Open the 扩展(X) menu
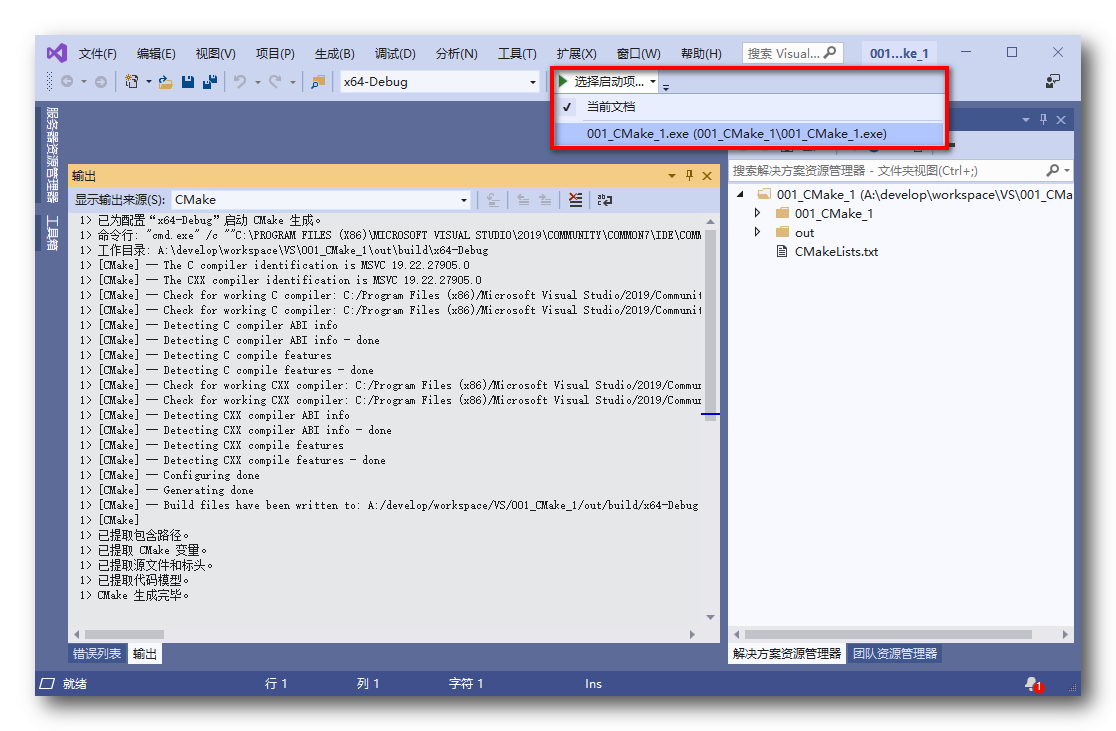 pos(576,53)
